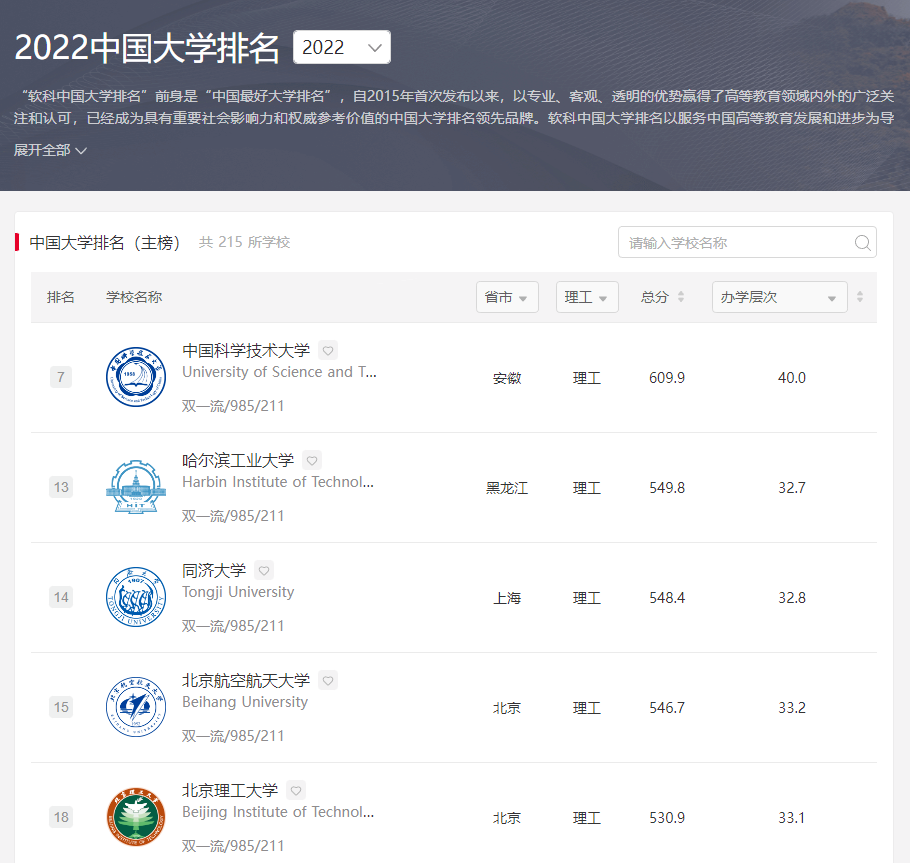Screen dimensions: 910x863
Task: Click rank badge 13
Action: point(61,487)
